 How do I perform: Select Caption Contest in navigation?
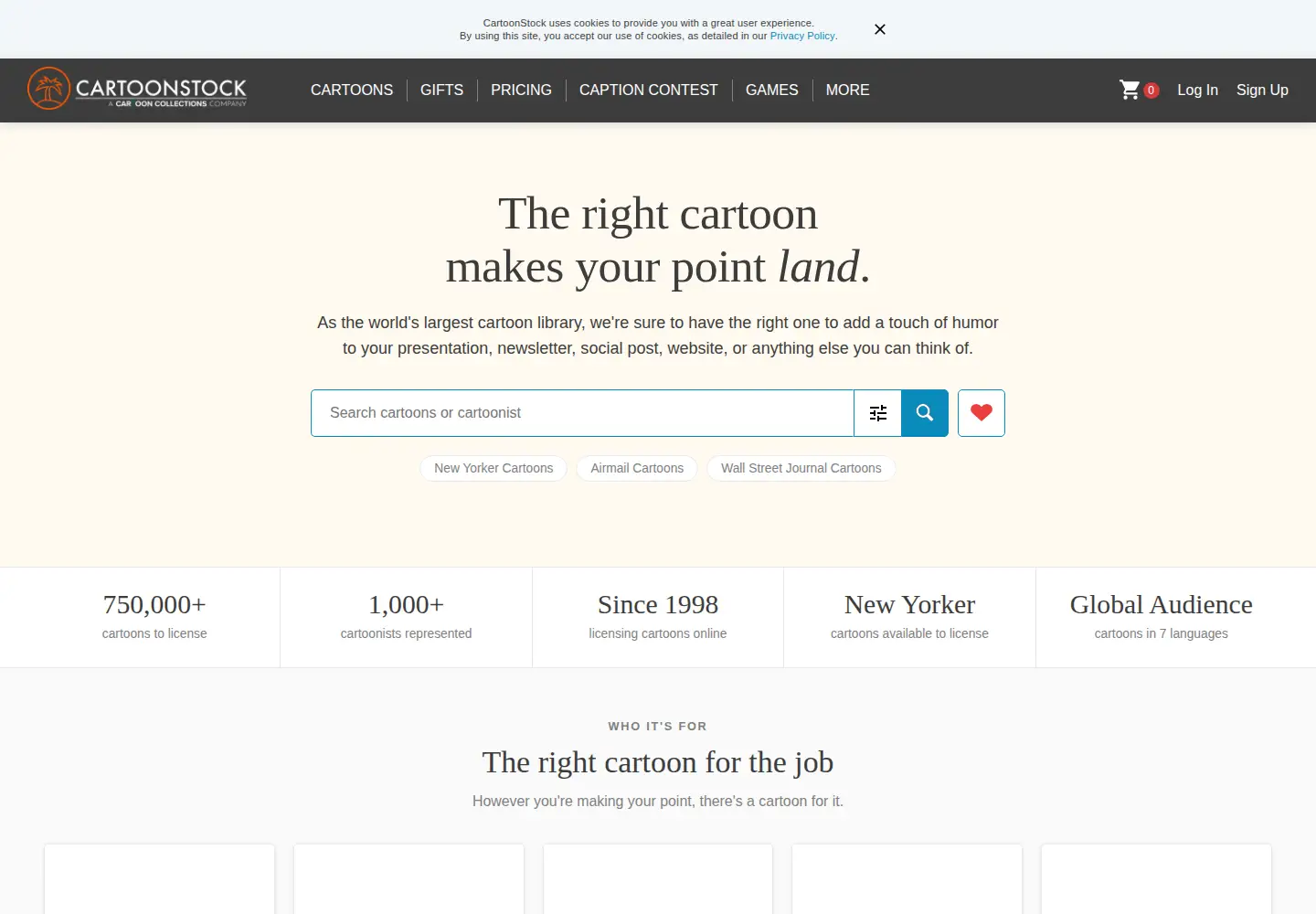[649, 90]
